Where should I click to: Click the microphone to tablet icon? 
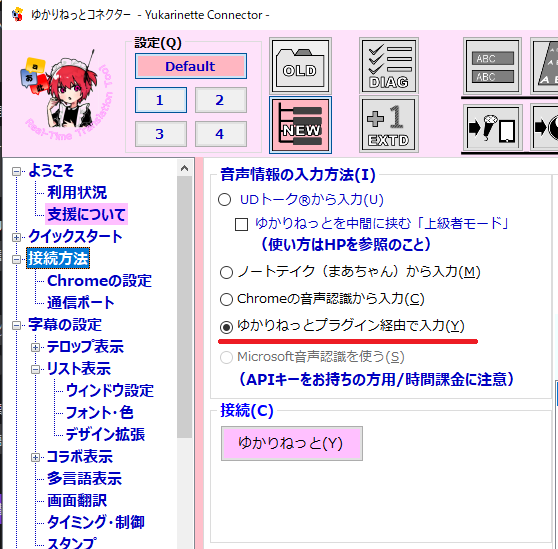point(493,127)
